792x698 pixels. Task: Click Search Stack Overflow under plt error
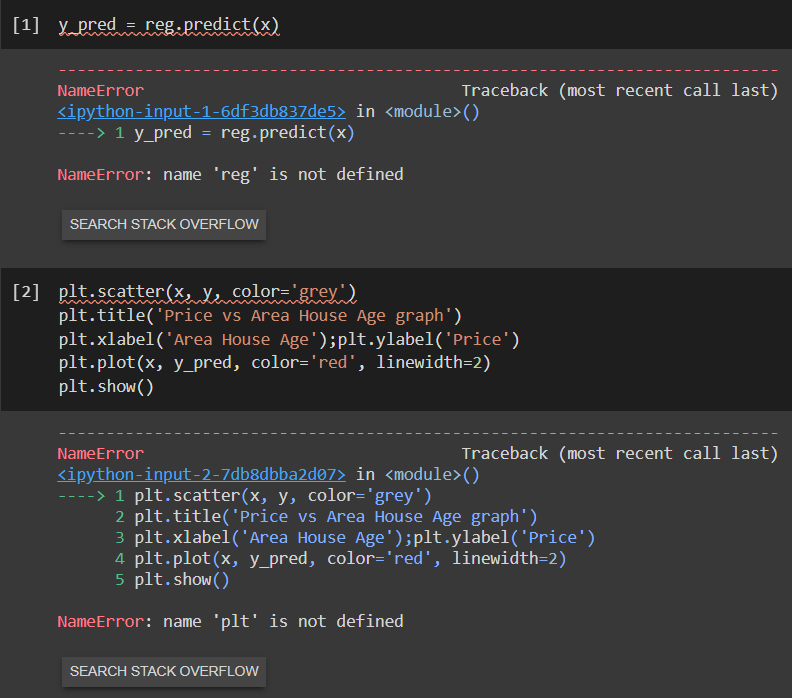pyautogui.click(x=164, y=671)
